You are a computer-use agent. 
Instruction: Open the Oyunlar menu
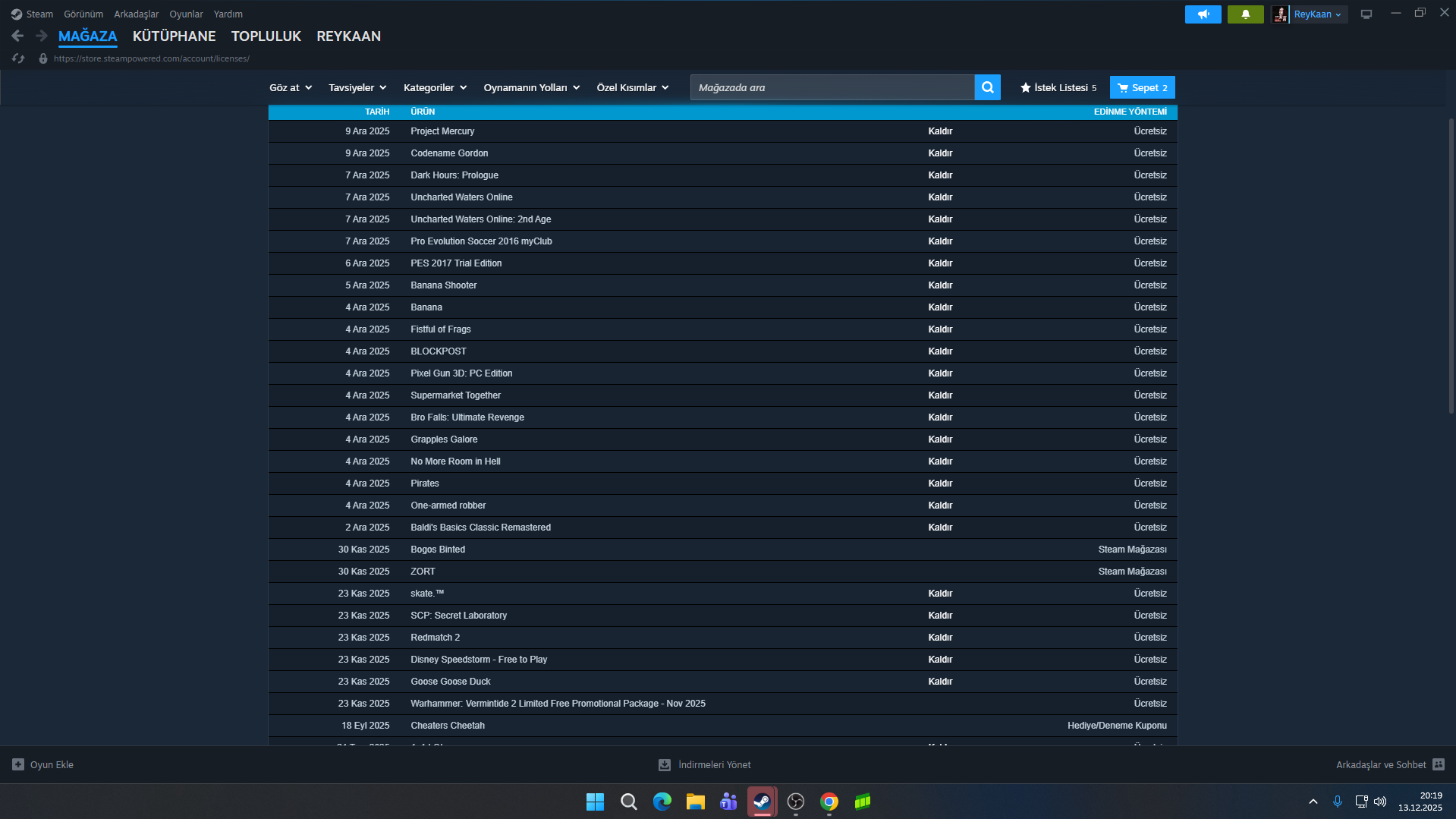tap(186, 14)
